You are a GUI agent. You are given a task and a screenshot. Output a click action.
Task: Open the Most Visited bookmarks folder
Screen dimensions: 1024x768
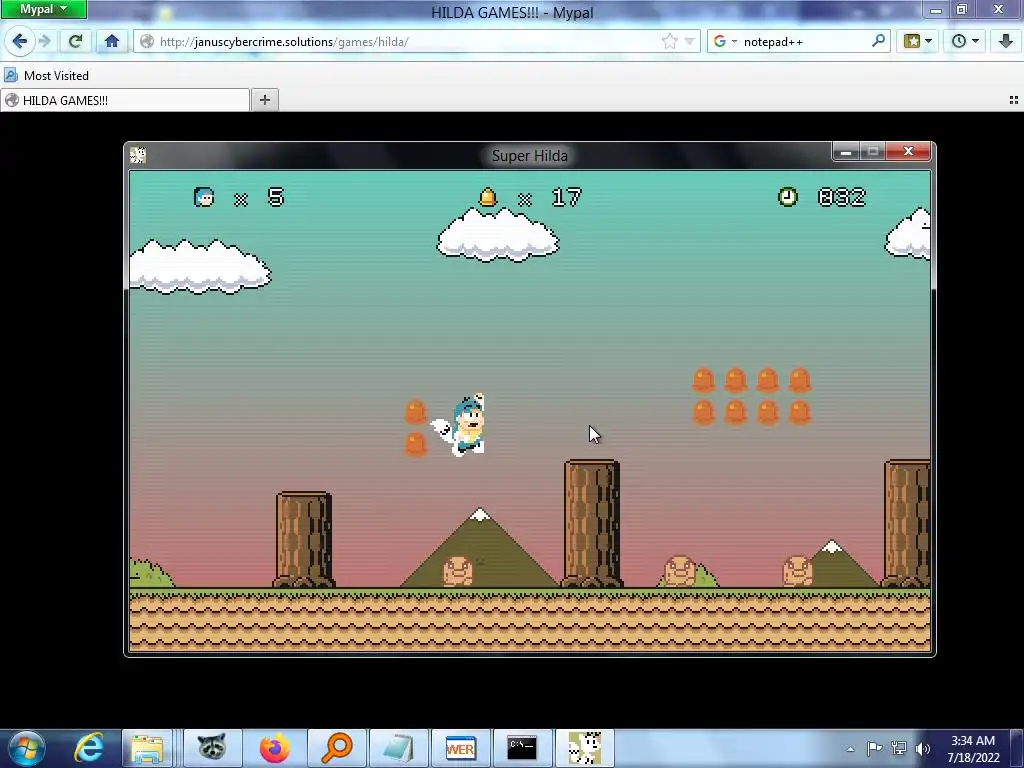pos(46,76)
